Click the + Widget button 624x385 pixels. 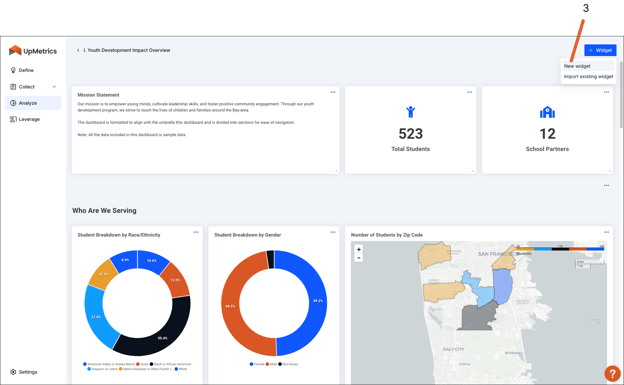coord(600,50)
